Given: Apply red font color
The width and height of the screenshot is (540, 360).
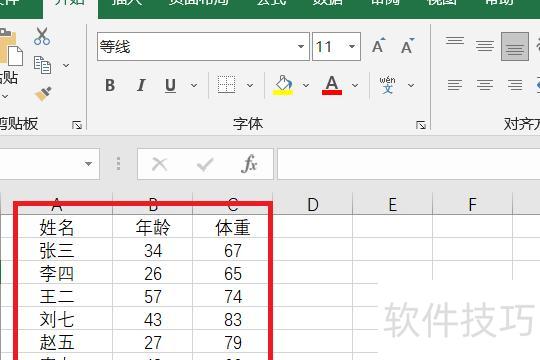Looking at the screenshot, I should tap(332, 85).
